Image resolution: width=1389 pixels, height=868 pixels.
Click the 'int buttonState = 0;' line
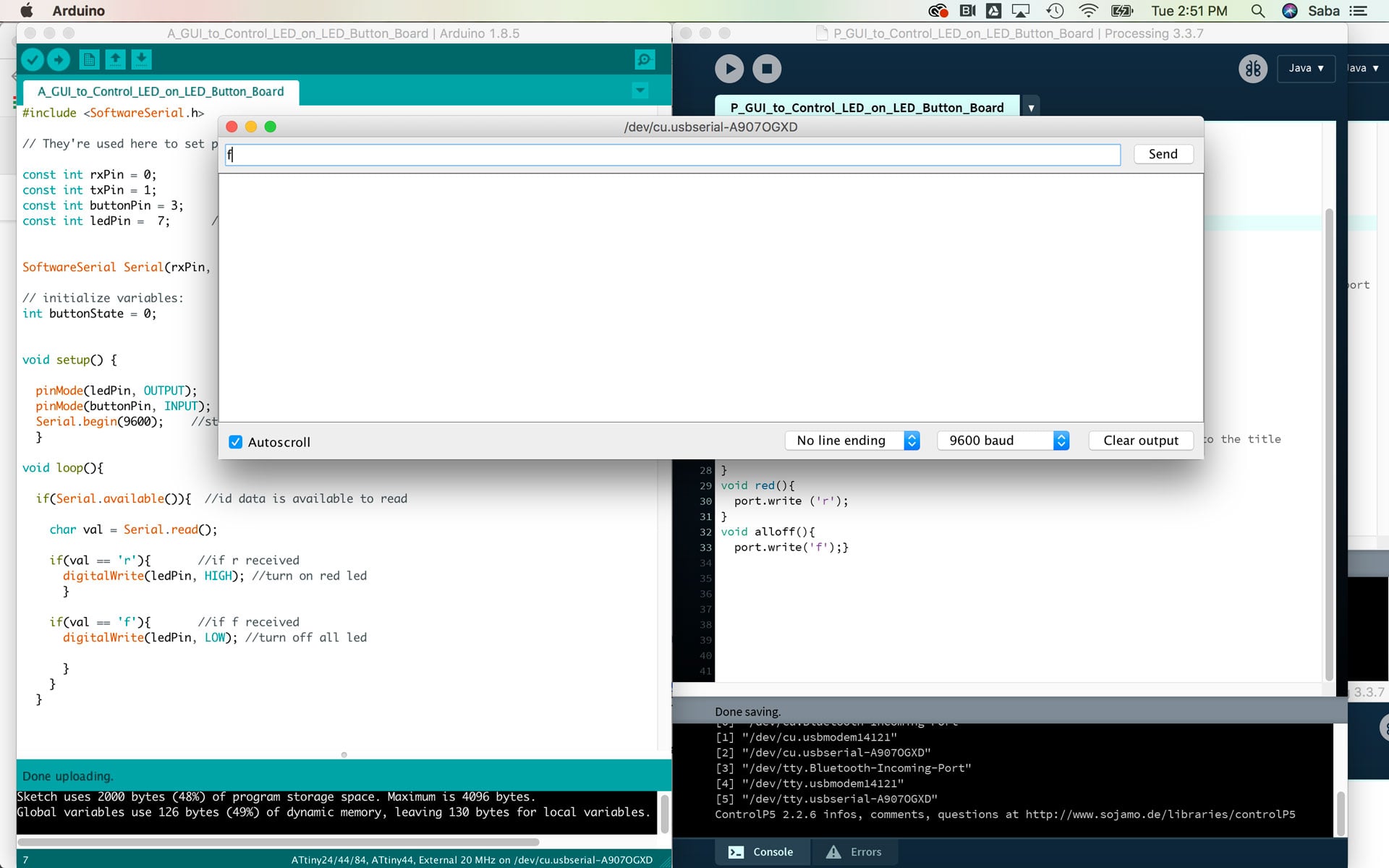89,314
